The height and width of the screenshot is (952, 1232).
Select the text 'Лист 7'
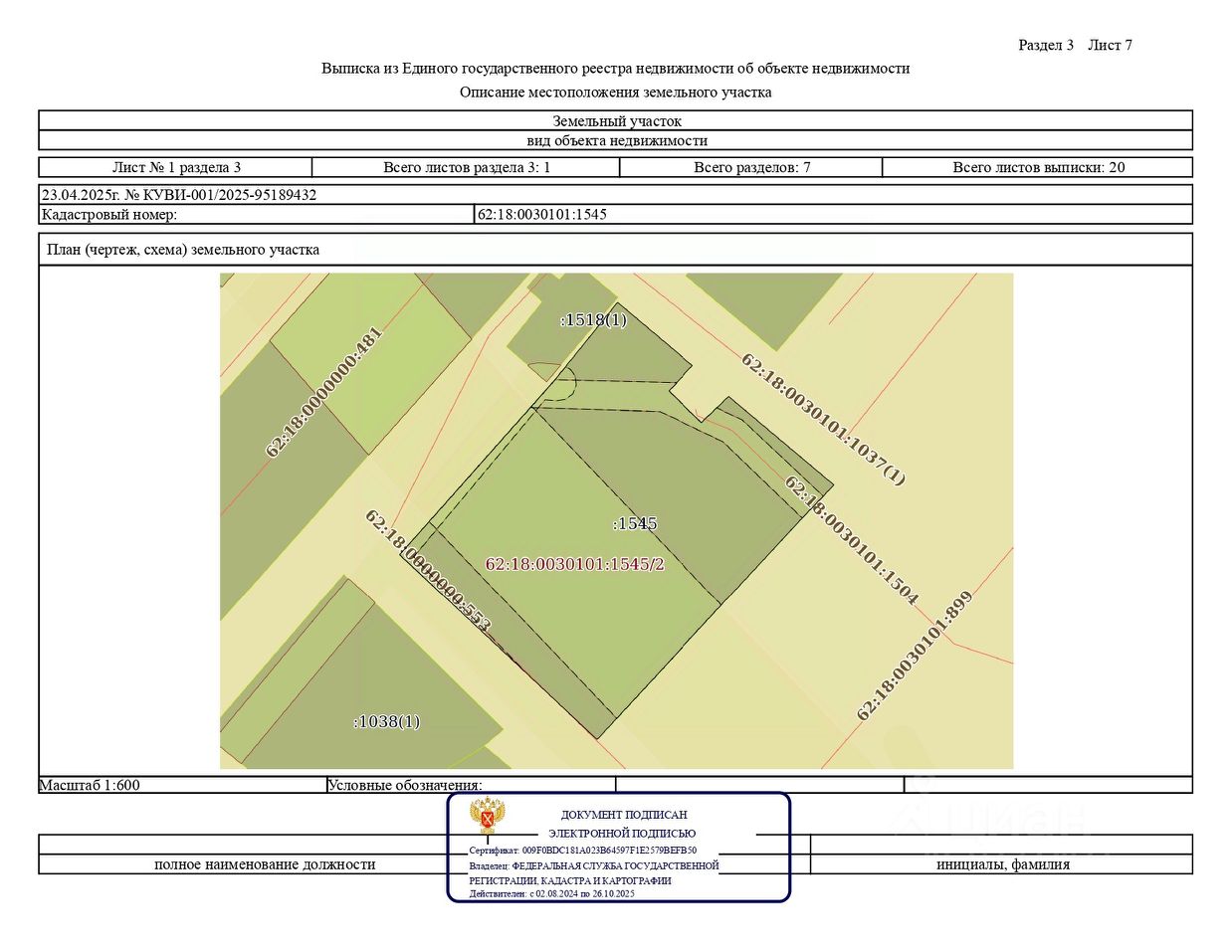tap(1110, 45)
